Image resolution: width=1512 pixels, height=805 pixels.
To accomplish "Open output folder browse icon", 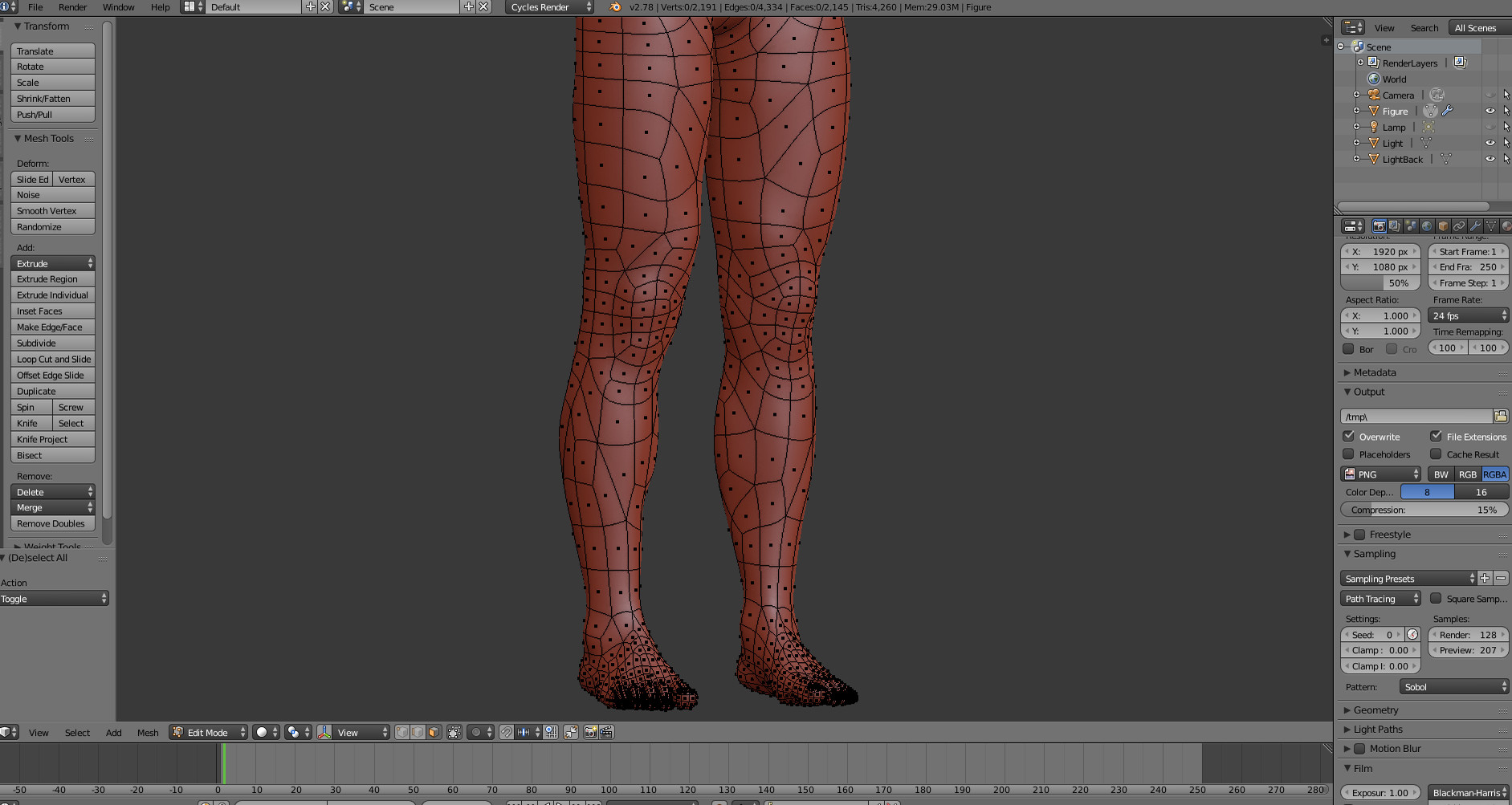I will coord(1500,416).
